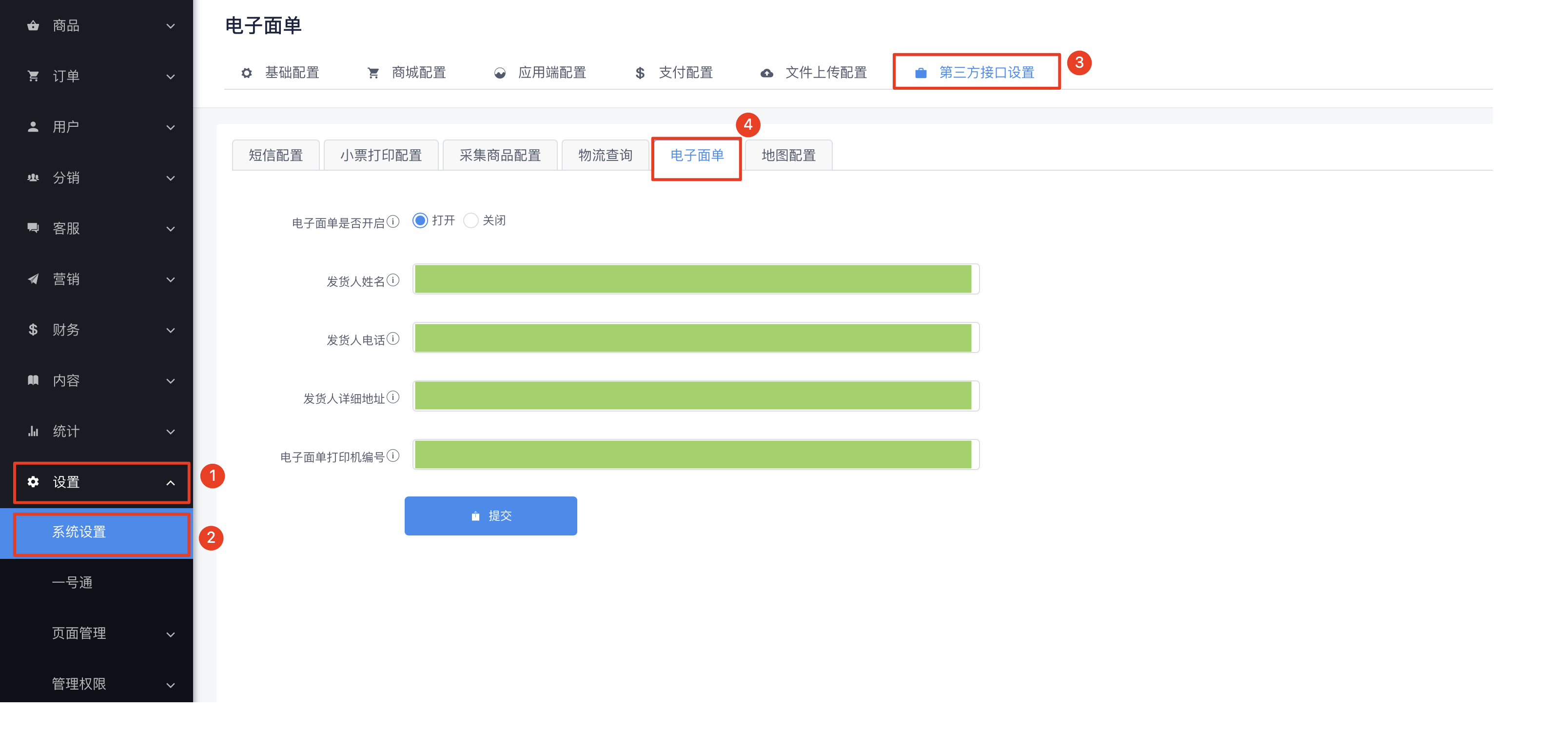Click info icon next to 电子面单打印机编号
The height and width of the screenshot is (732, 1568).
coord(393,455)
